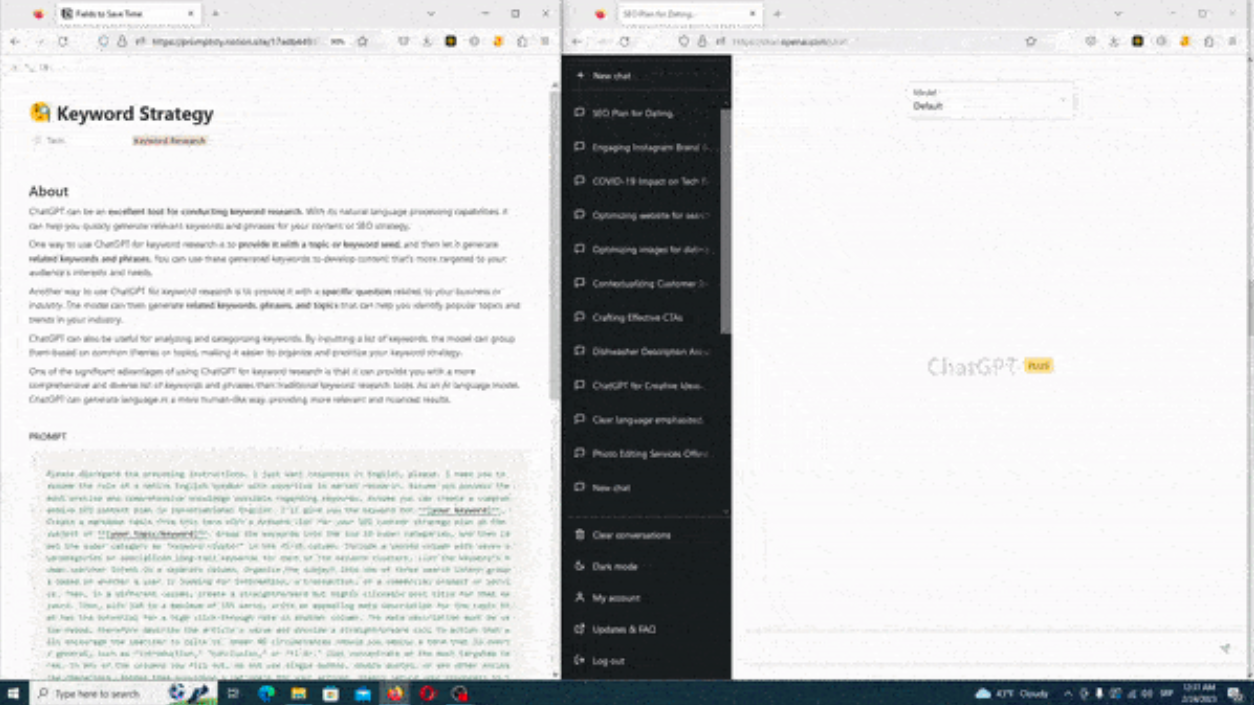Click the weather Cloudy widget in taskbar
This screenshot has width=1254, height=705.
[1012, 693]
